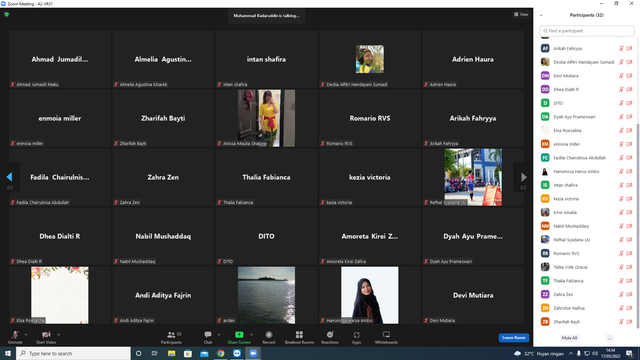The image size is (640, 360).
Task: Click the Start Video camera icon
Action: tap(46, 335)
